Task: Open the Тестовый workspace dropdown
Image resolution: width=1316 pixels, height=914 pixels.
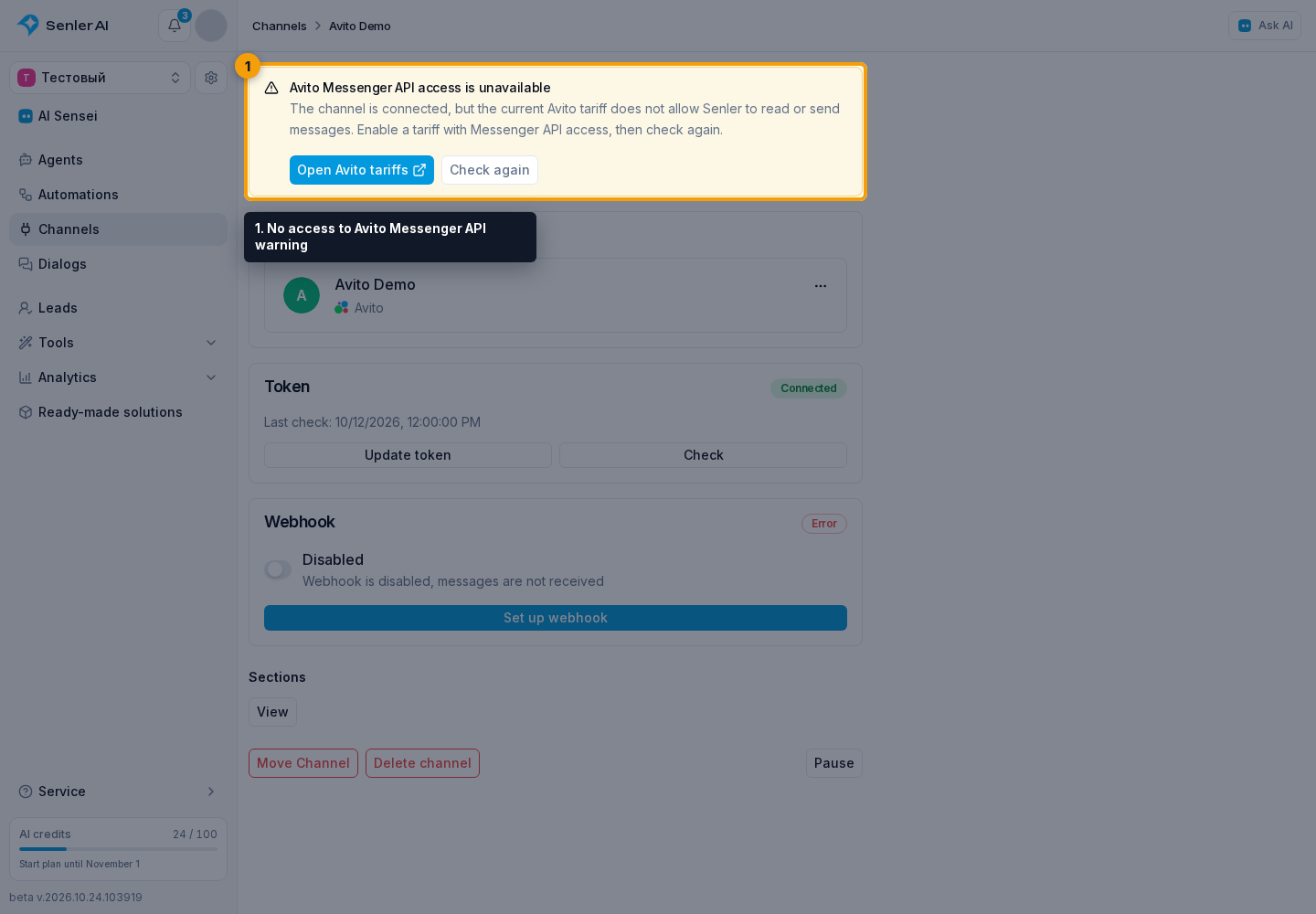Action: [x=100, y=78]
